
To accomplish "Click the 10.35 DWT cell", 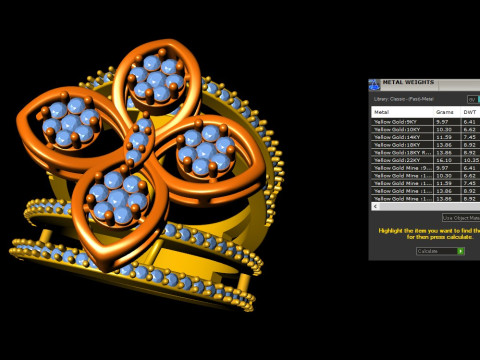I will click(x=470, y=160).
